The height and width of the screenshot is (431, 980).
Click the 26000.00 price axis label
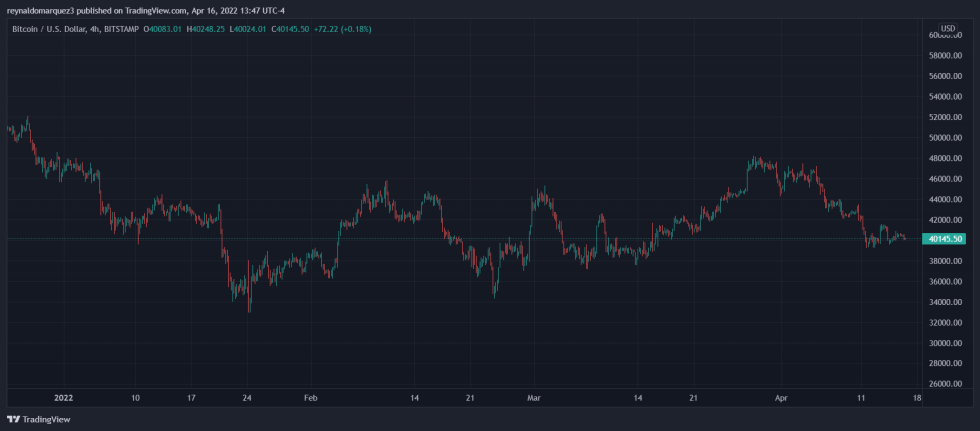click(947, 384)
